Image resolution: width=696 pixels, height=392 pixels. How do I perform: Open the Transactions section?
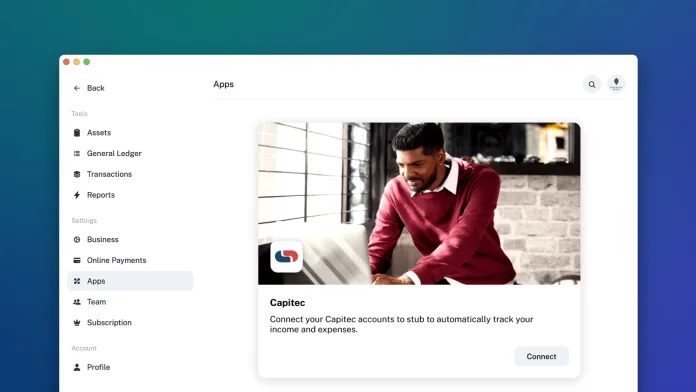coord(130,174)
